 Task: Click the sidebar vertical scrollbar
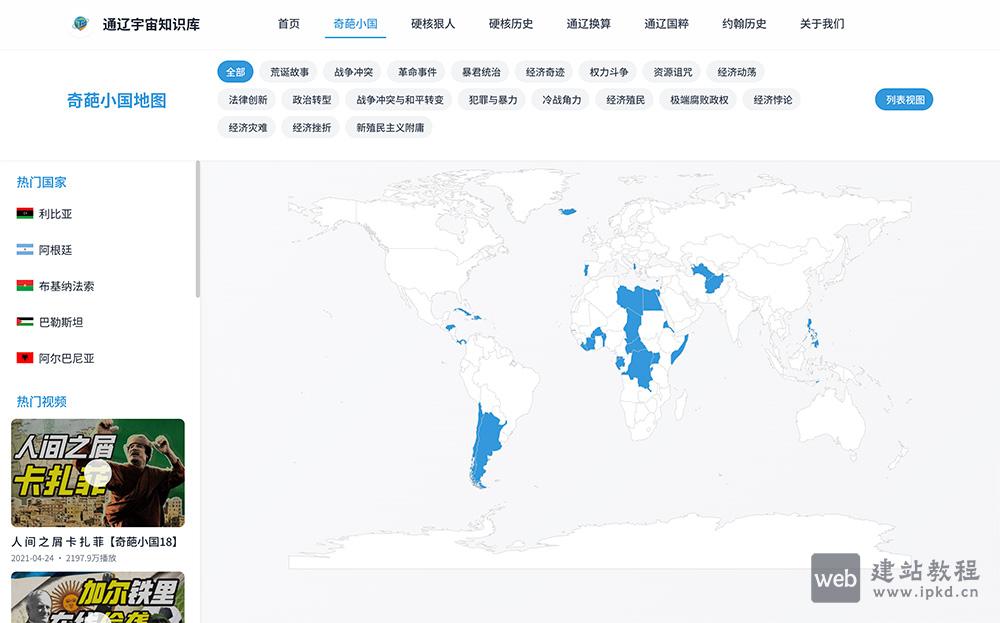[198, 230]
